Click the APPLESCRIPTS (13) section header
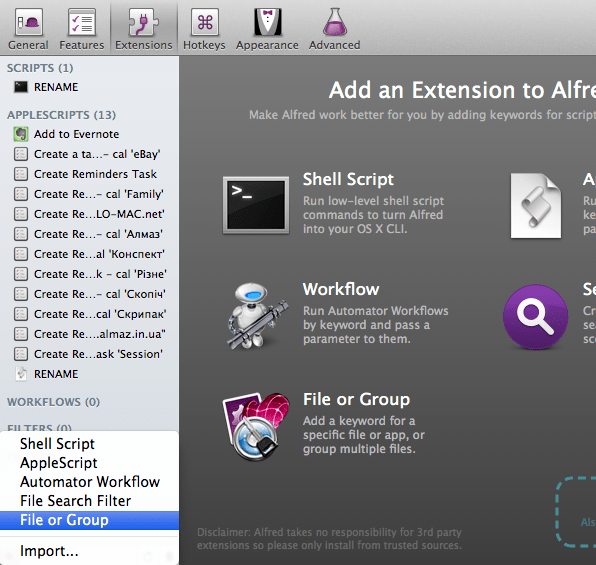 [61, 115]
